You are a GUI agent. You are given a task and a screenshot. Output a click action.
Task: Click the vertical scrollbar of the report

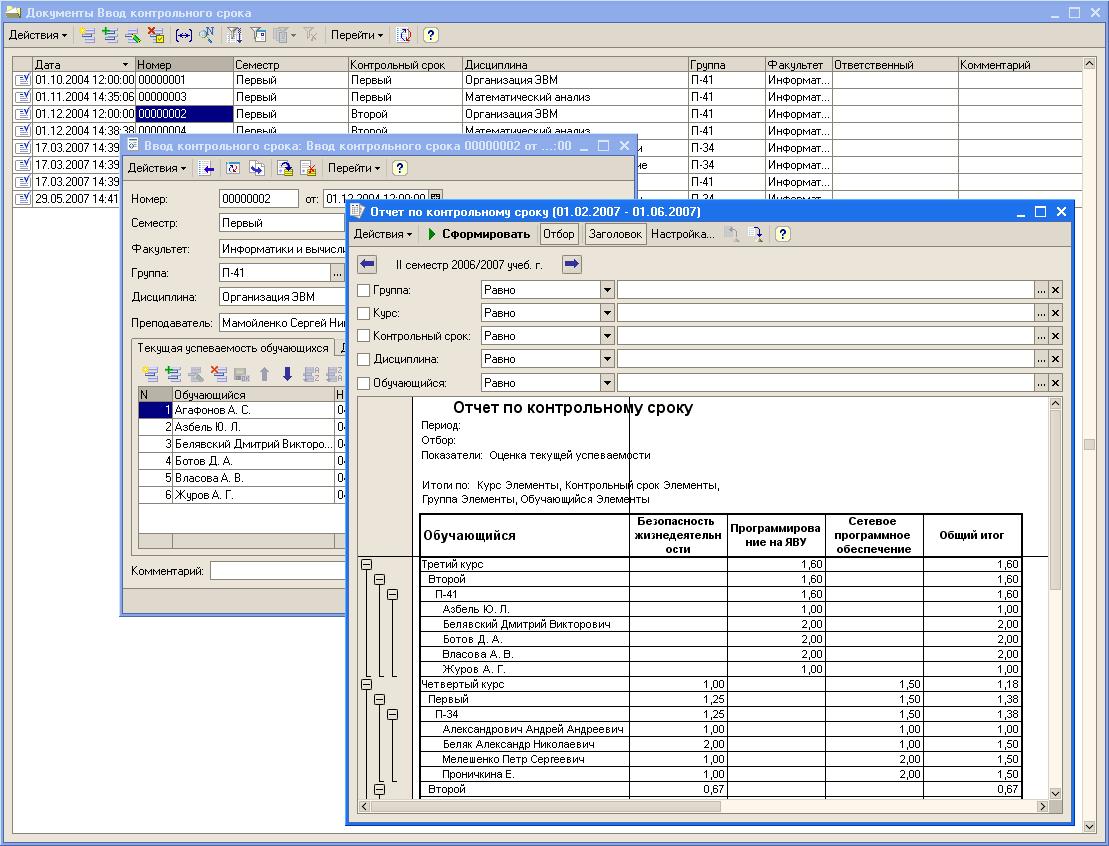point(1055,598)
